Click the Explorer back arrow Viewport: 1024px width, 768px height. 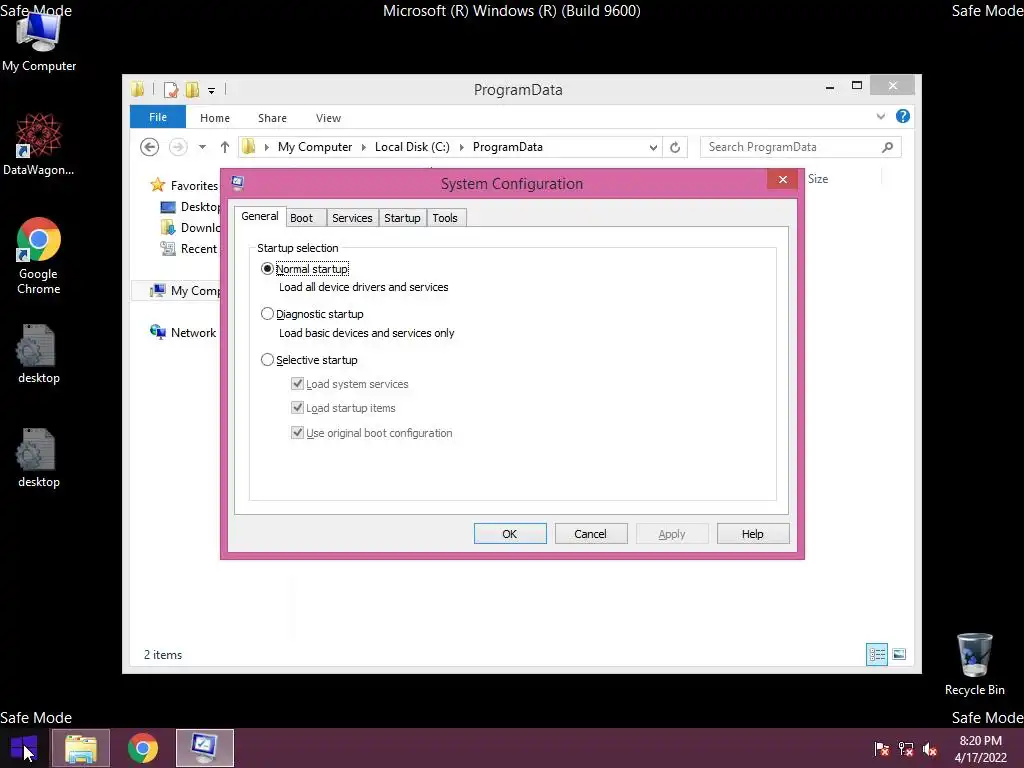click(x=150, y=147)
